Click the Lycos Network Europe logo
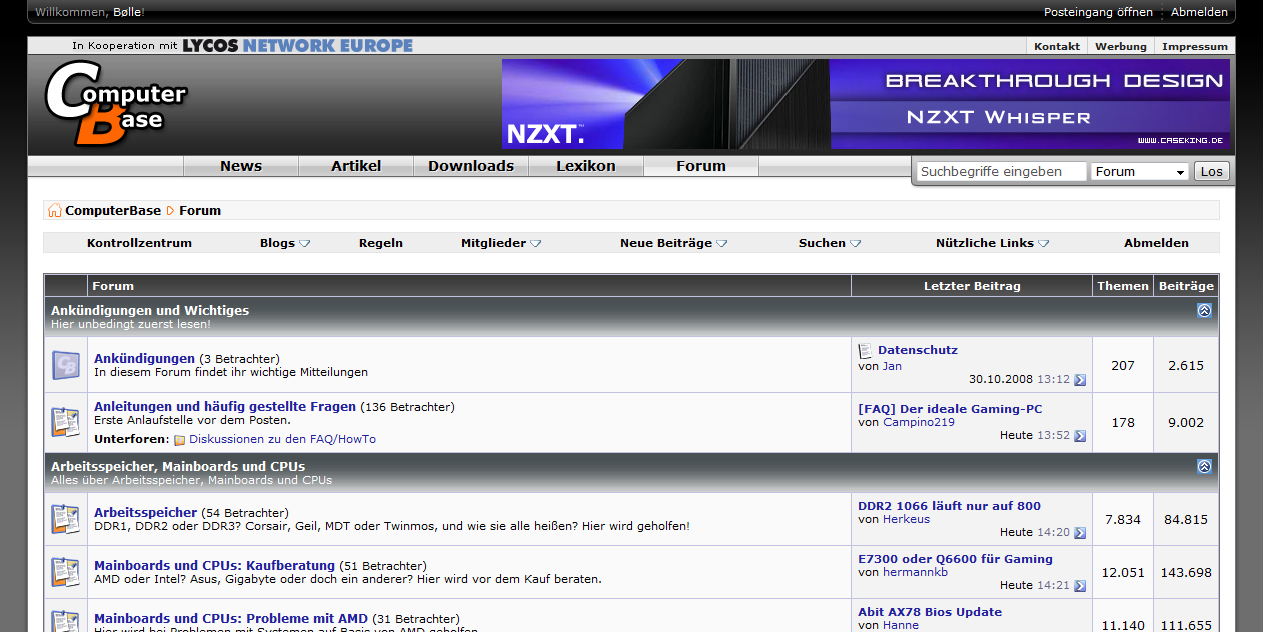 click(297, 46)
